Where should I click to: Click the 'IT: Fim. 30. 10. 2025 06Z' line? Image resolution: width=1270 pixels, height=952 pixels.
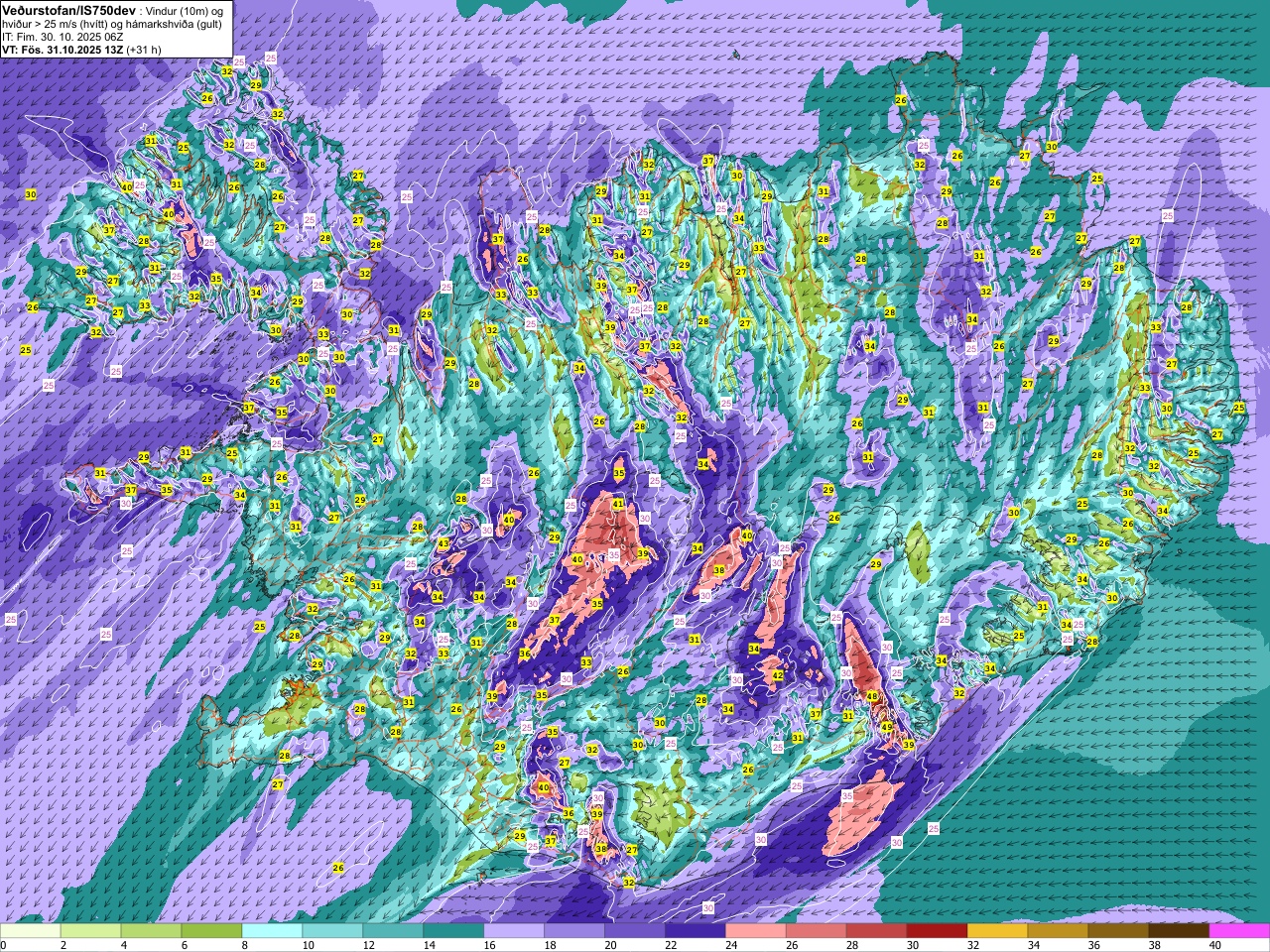[63, 37]
